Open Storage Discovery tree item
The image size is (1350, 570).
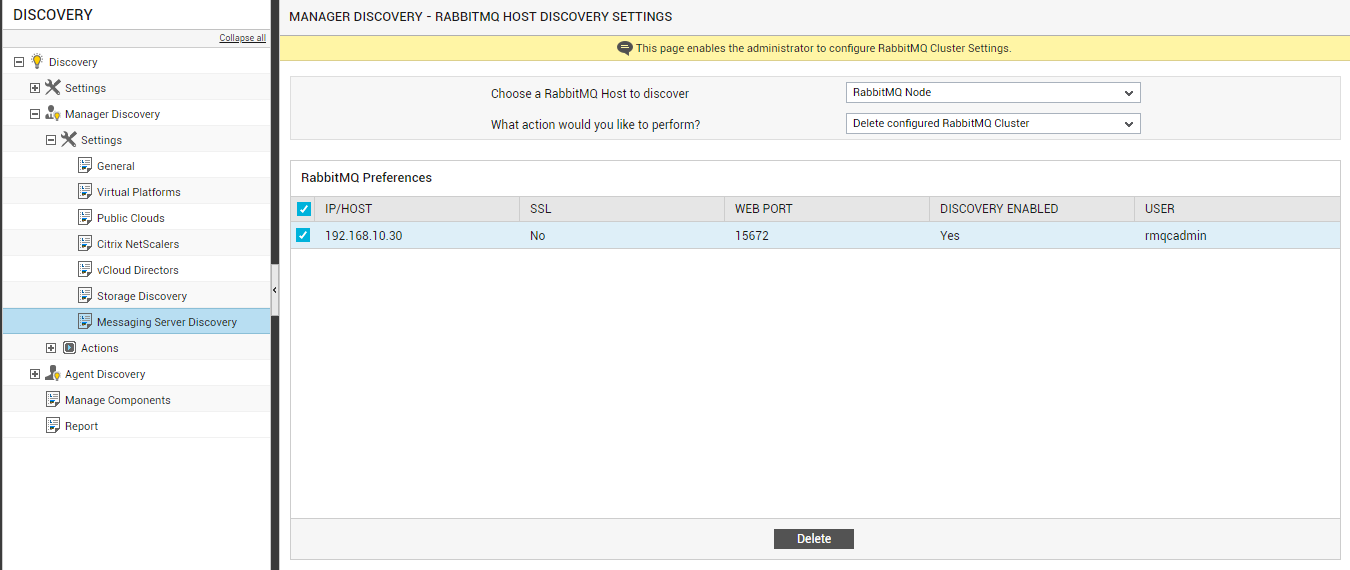(142, 296)
